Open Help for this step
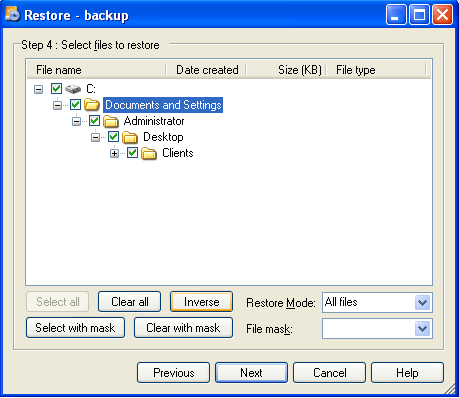 tap(407, 373)
